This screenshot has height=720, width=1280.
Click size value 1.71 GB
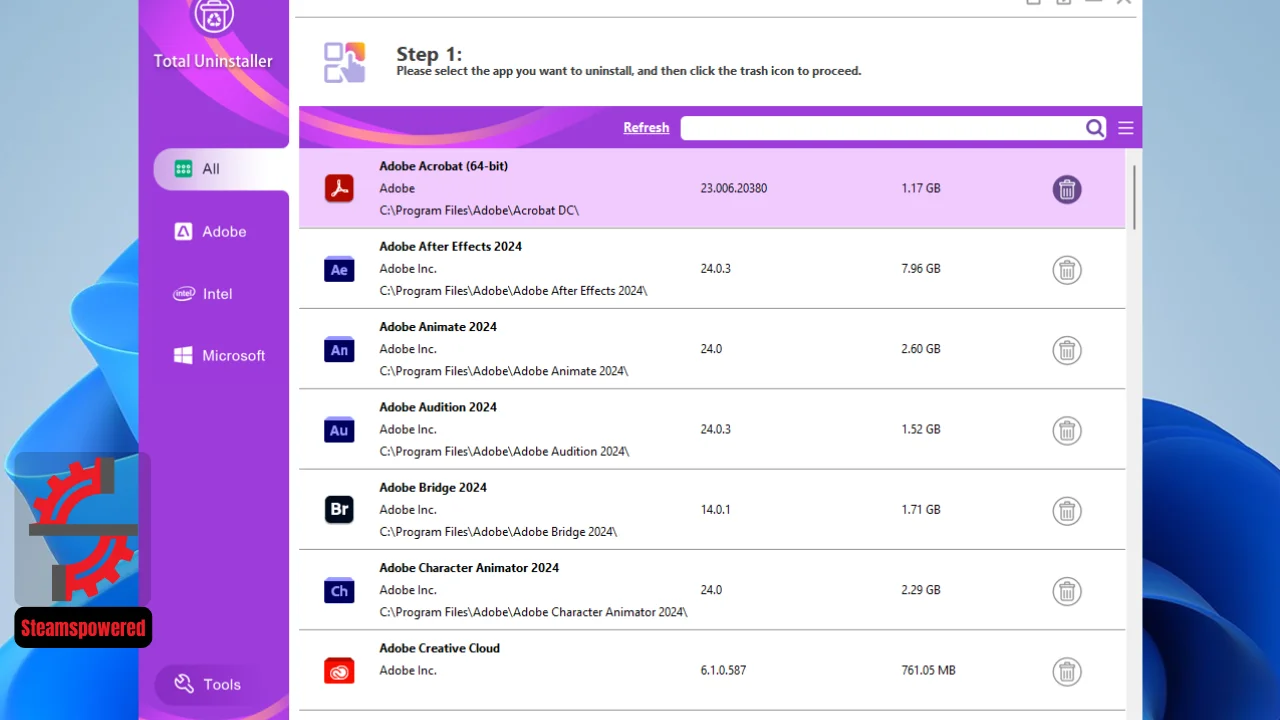coord(921,509)
